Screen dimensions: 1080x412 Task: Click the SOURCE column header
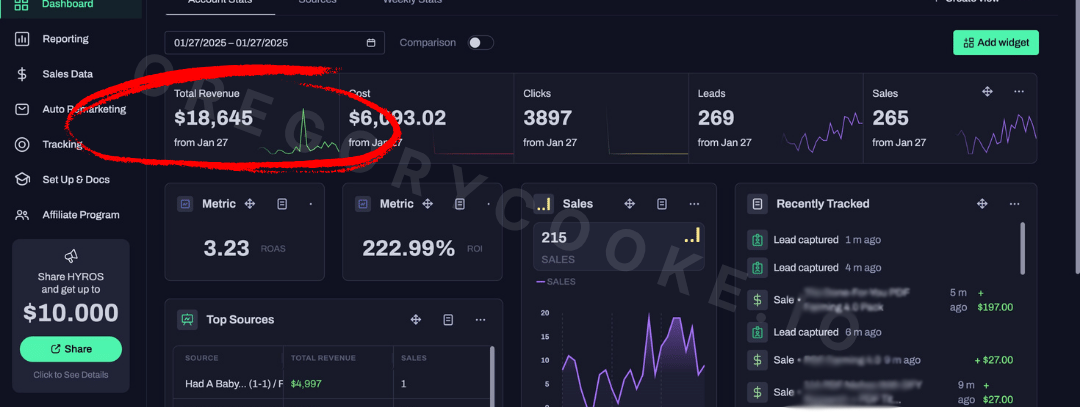coord(201,358)
